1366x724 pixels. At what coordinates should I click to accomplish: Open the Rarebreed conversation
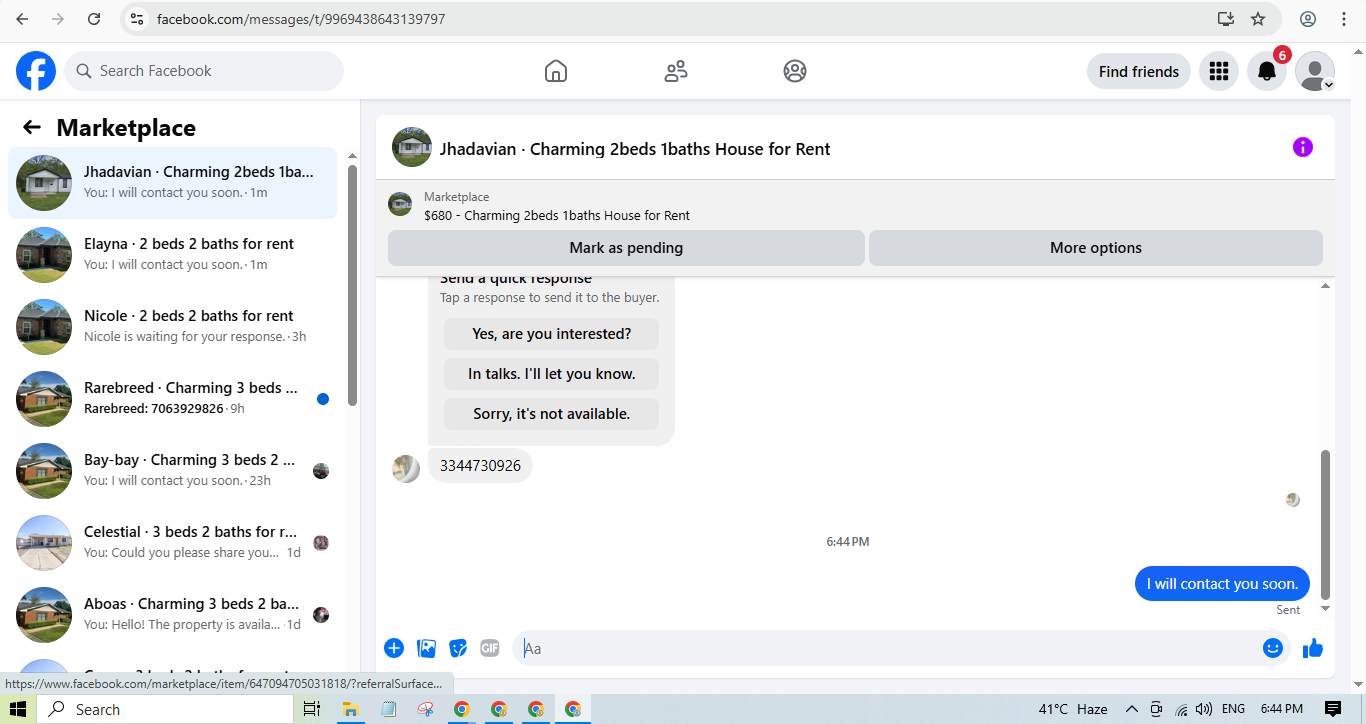(172, 398)
